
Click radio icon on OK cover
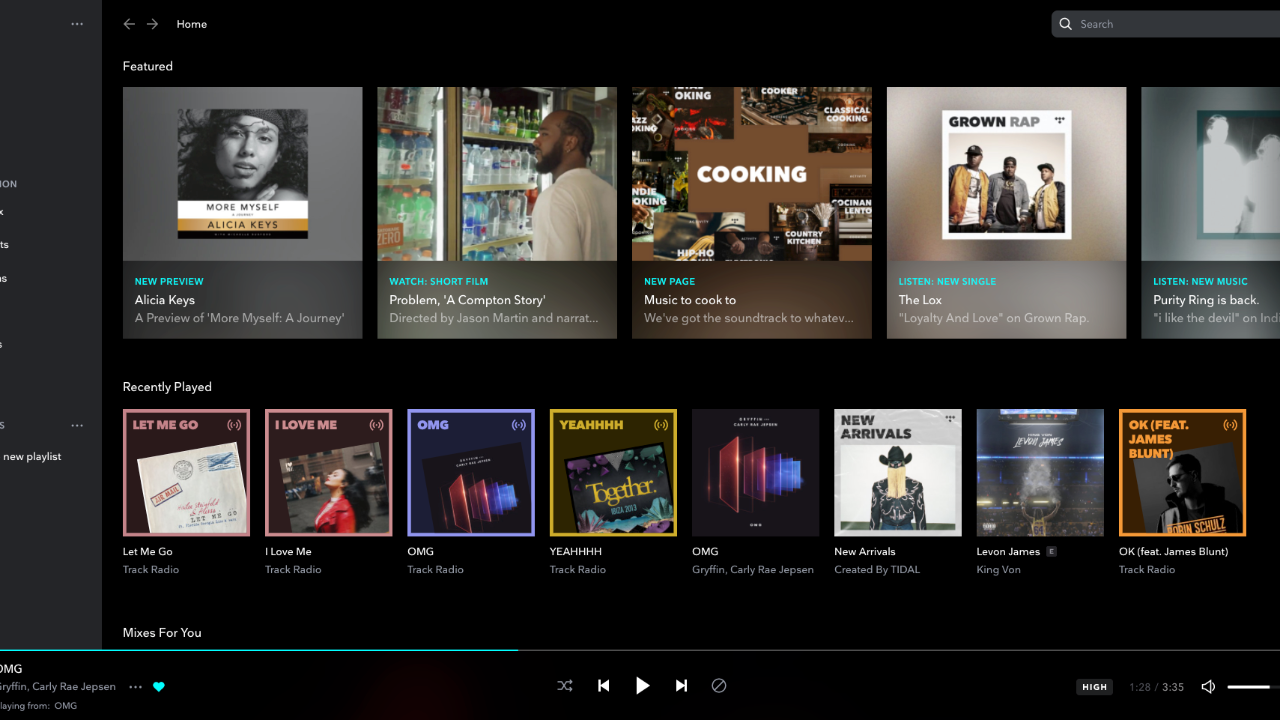click(1230, 425)
